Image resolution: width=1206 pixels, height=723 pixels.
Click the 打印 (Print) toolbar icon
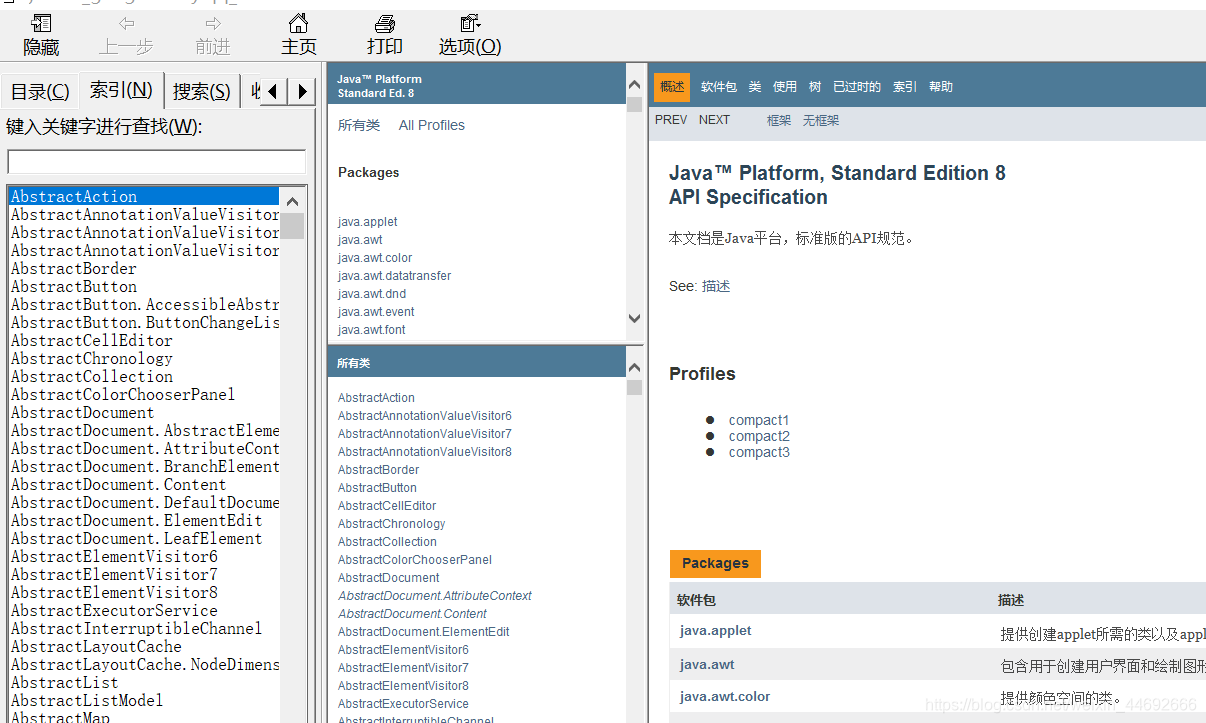tap(384, 32)
